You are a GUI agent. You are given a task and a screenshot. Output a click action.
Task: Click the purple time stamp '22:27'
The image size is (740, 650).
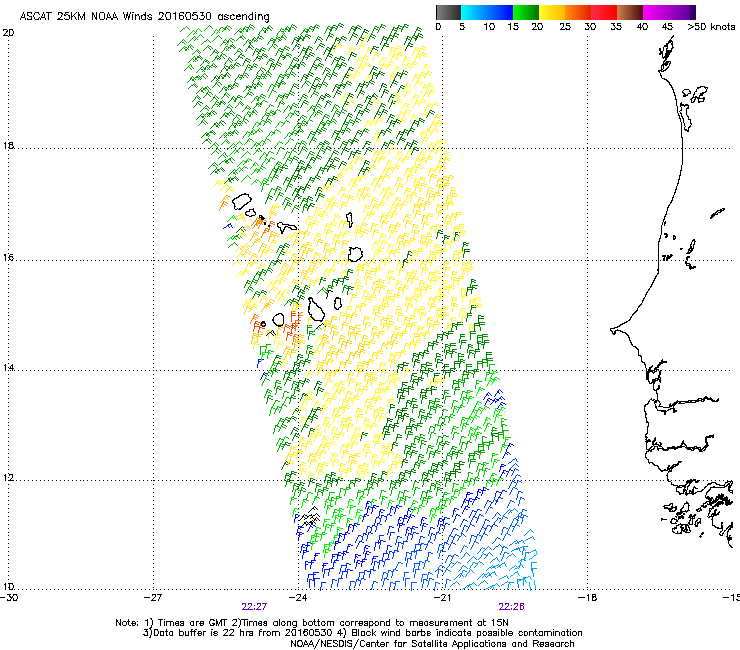coord(254,607)
